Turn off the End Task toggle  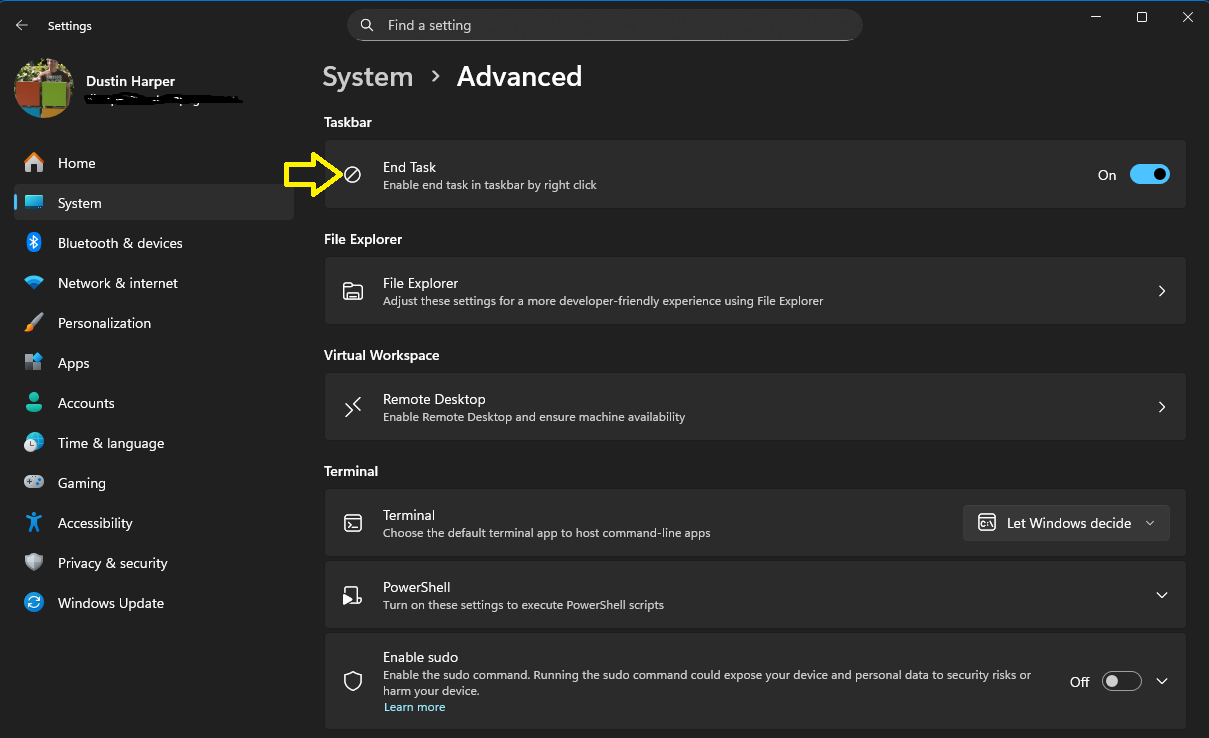pyautogui.click(x=1149, y=175)
